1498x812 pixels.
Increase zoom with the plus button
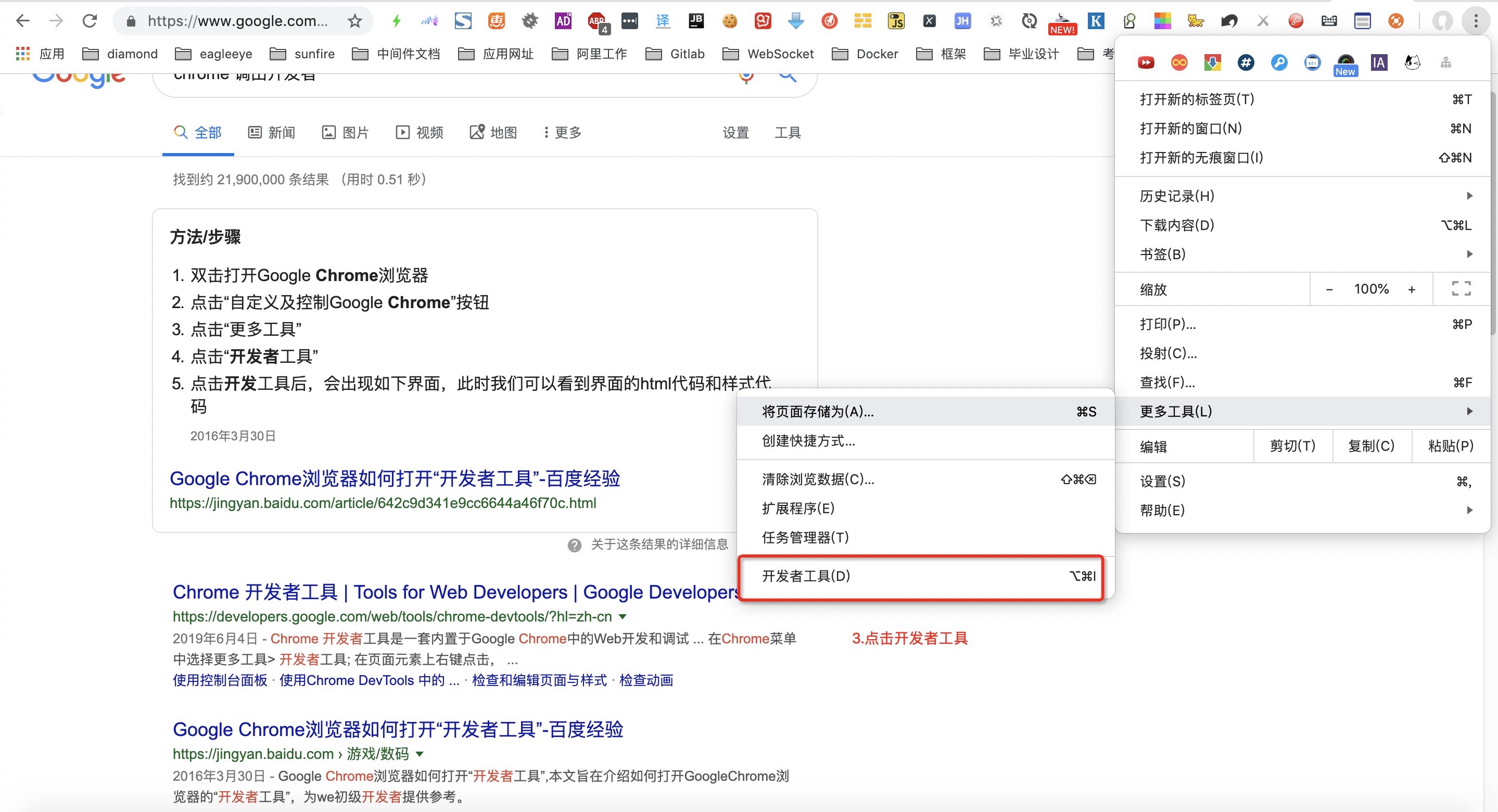(1412, 289)
